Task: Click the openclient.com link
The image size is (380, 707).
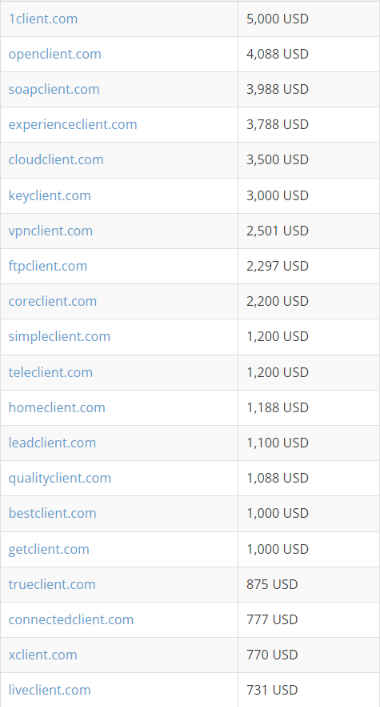Action: coord(55,54)
